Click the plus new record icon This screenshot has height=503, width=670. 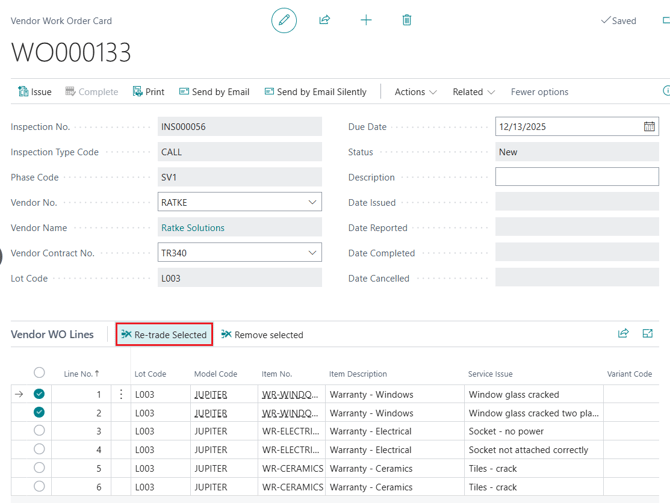pyautogui.click(x=366, y=20)
